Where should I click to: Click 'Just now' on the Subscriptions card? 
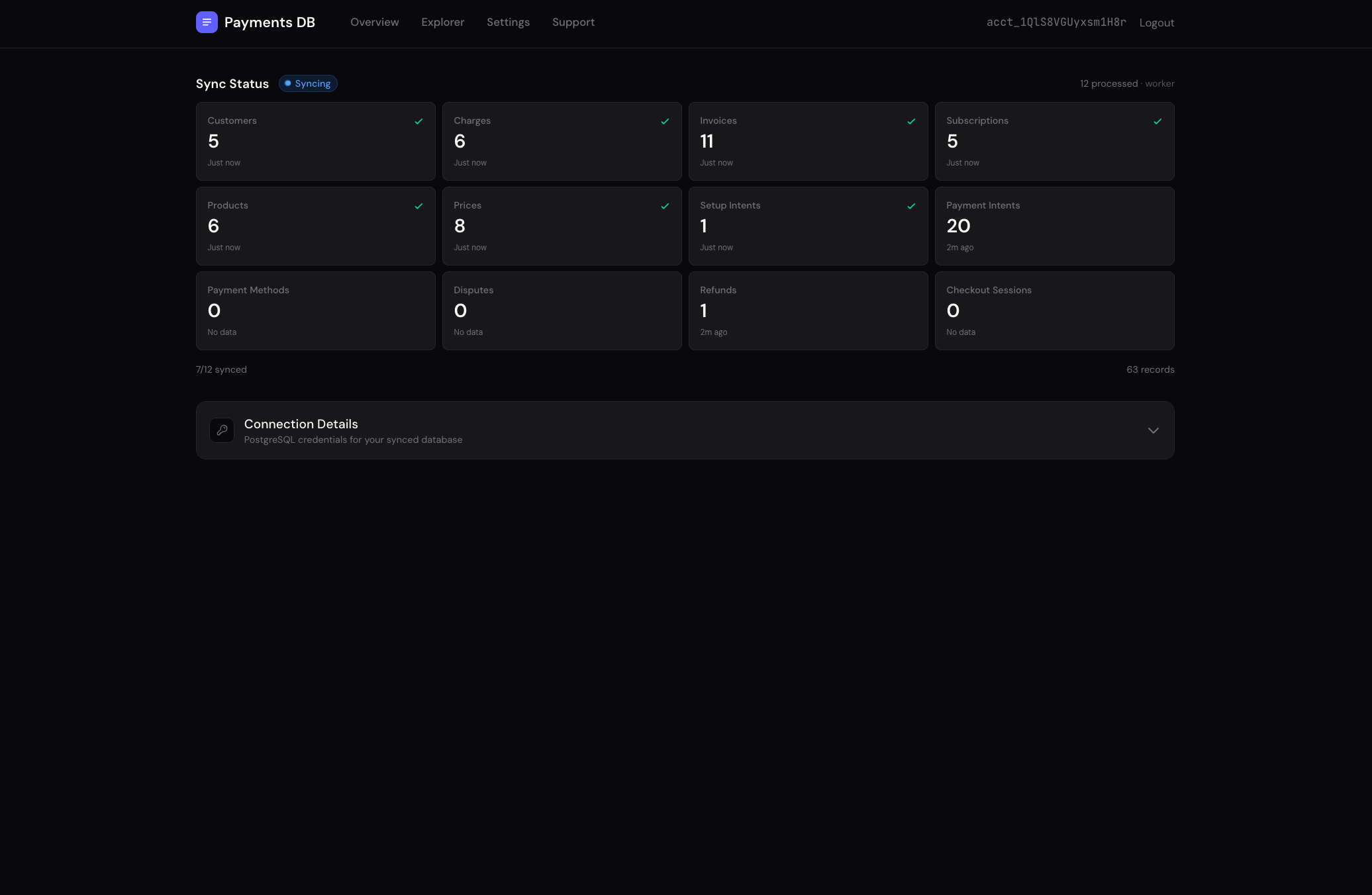coord(963,163)
